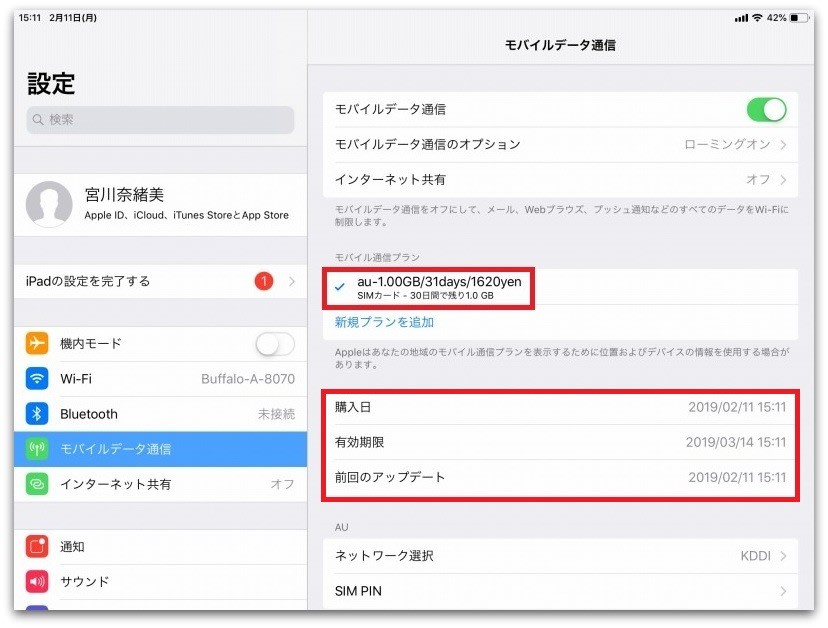Open 通知 in the settings sidebar

pos(161,547)
